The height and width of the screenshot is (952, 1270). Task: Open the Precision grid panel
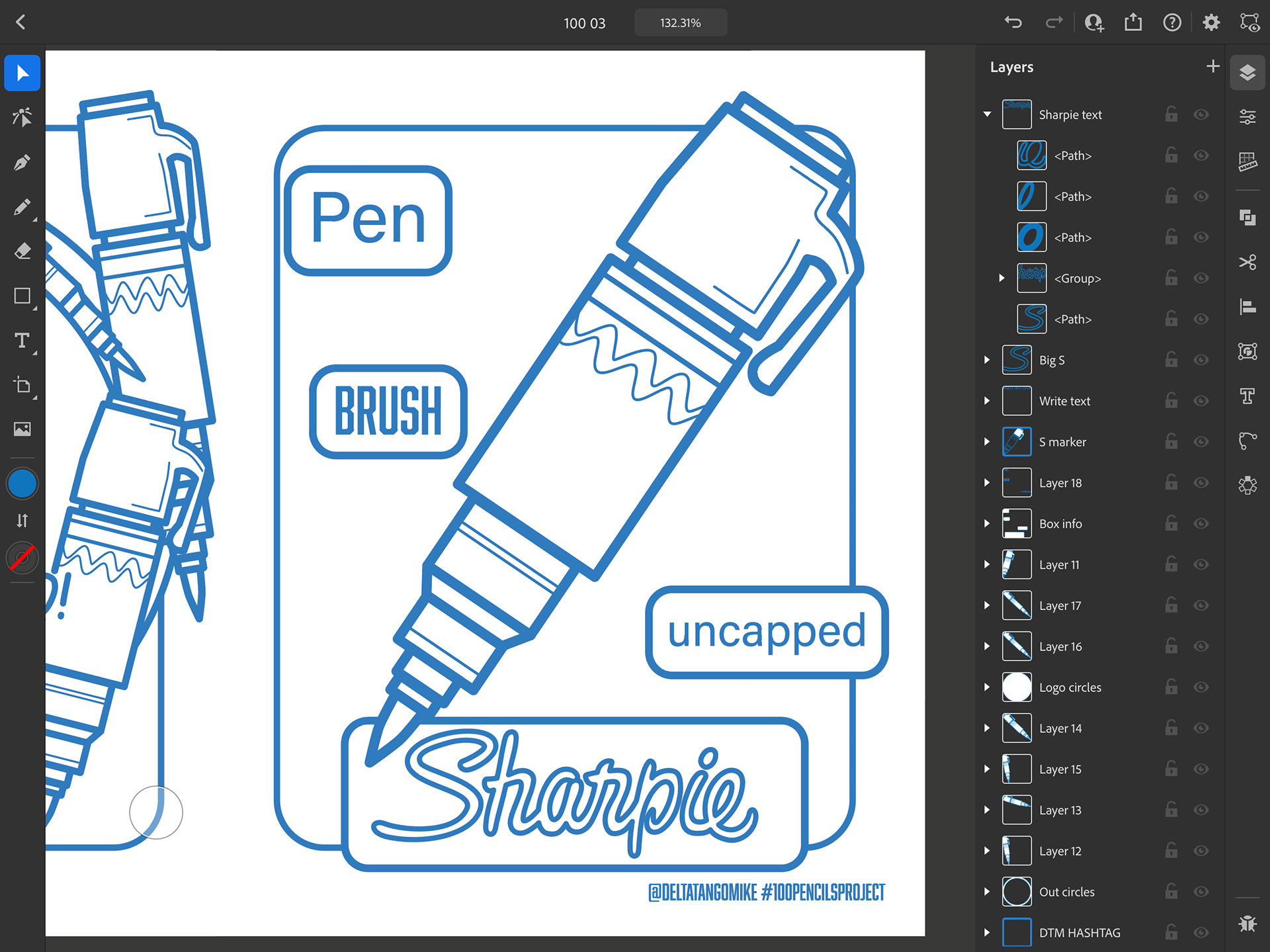[1248, 161]
